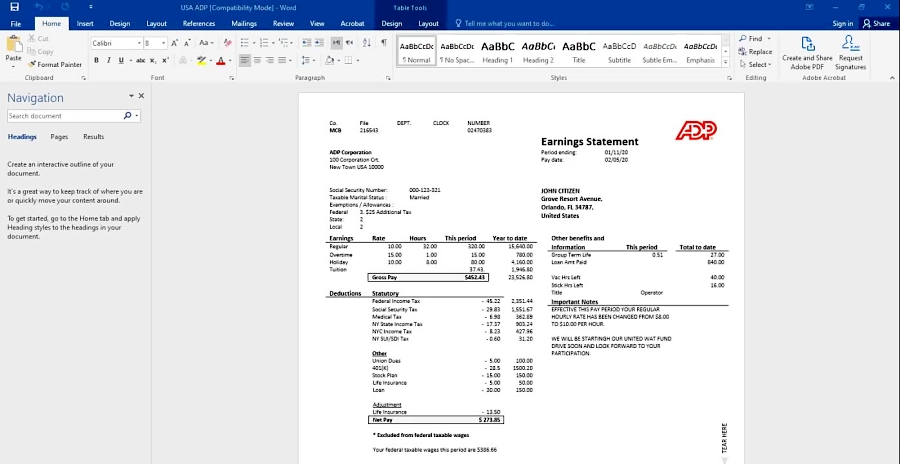
Task: Click the Shrink Font icon
Action: click(187, 43)
